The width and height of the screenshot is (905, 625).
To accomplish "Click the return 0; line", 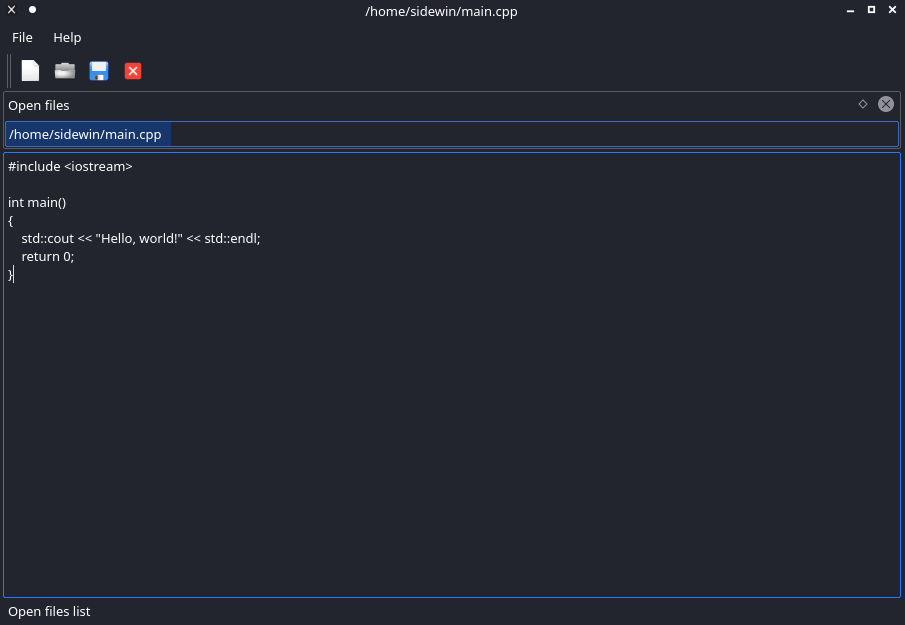I will tap(48, 256).
